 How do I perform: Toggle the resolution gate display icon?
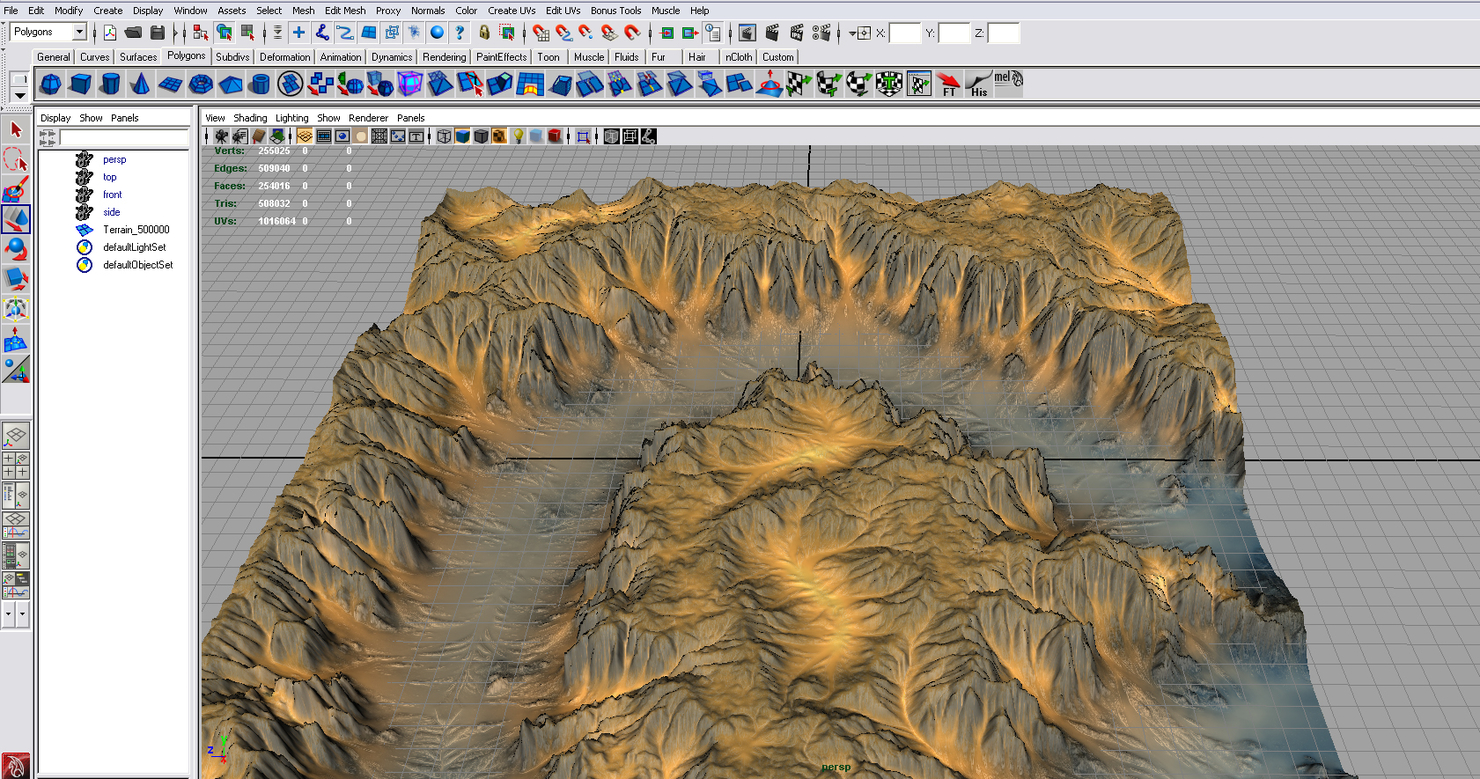pyautogui.click(x=342, y=136)
